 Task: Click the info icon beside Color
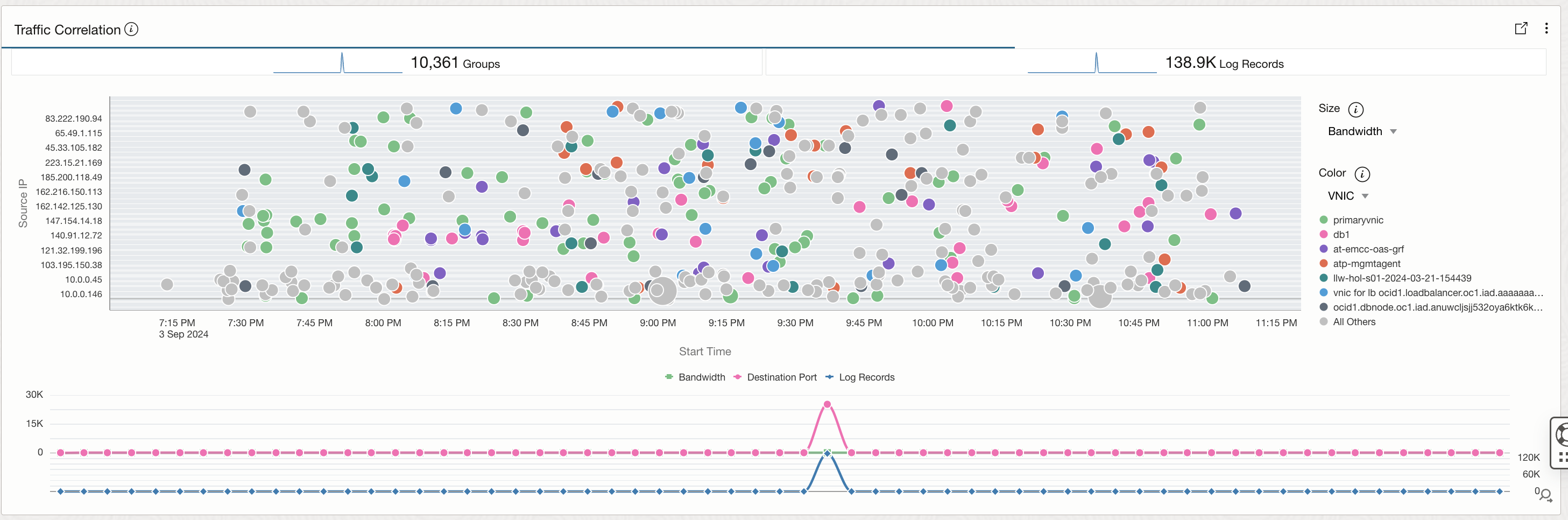[1362, 174]
